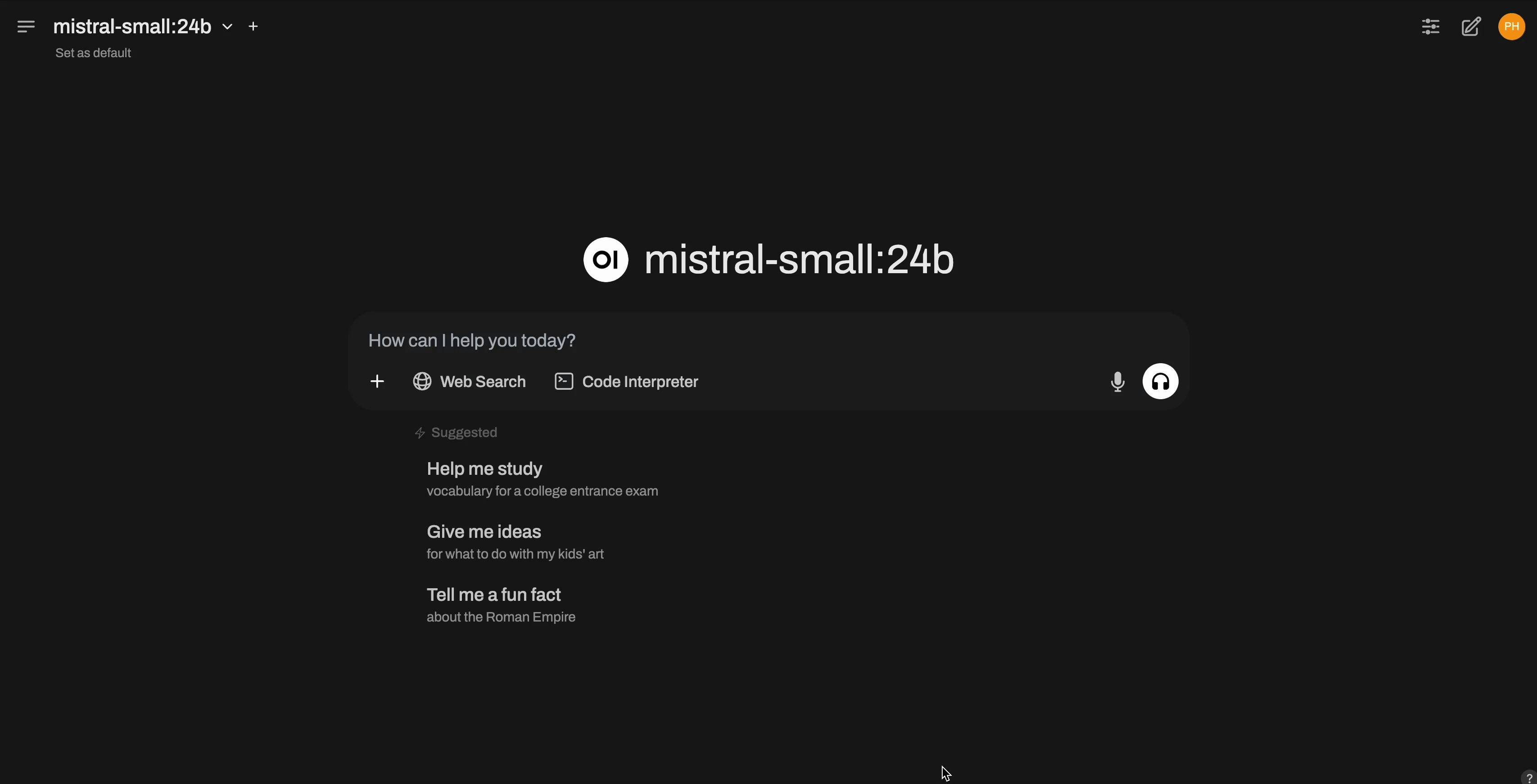Select 'Tell me a fun fact' suggestion
Viewport: 1537px width, 784px height.
pos(501,605)
